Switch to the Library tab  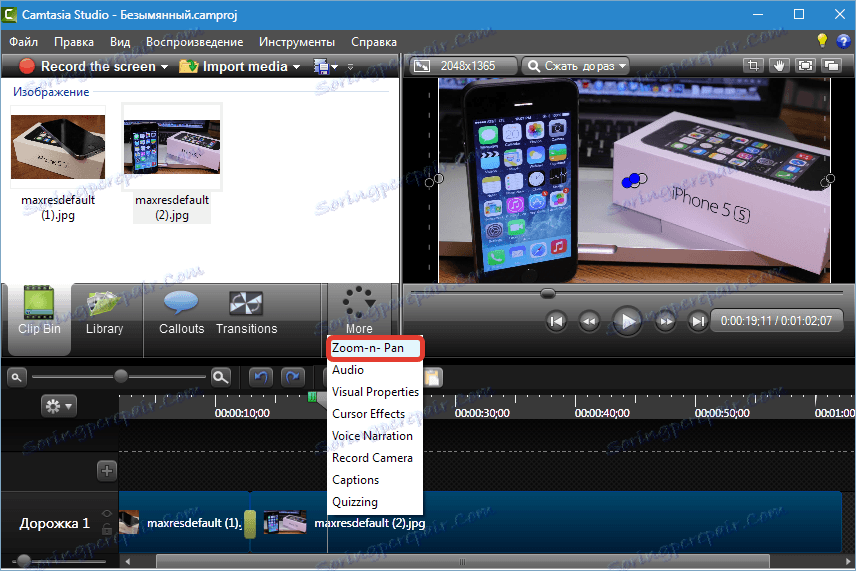click(104, 311)
